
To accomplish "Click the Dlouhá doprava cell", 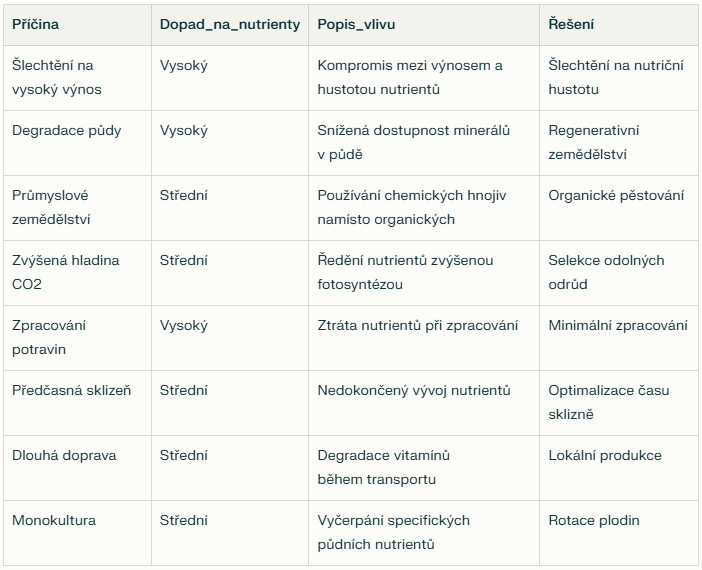I will coord(77,467).
